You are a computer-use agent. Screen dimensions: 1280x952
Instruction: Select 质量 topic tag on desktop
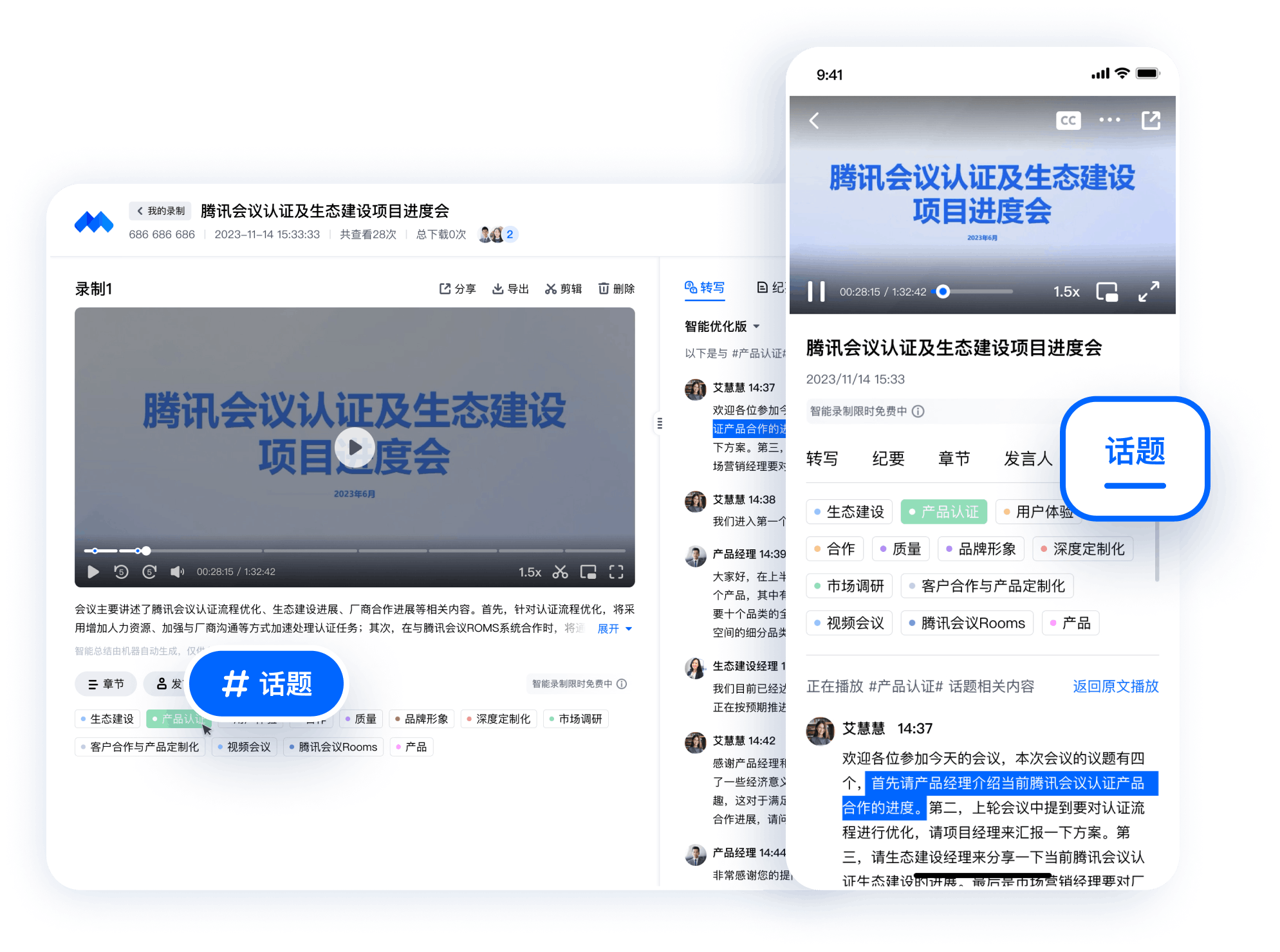pos(361,719)
